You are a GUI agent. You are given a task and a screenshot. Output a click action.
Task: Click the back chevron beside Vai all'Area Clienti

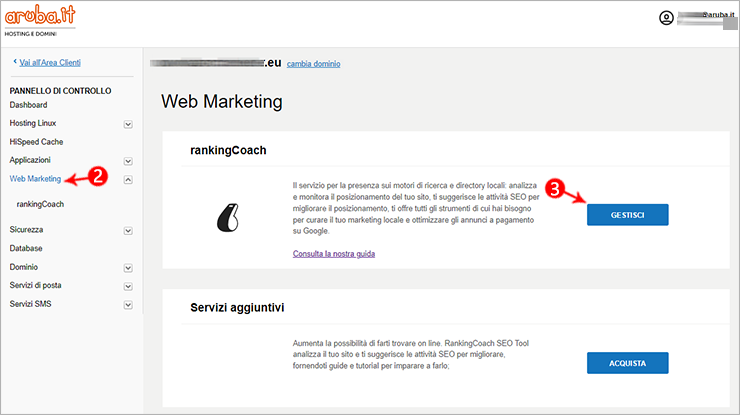15,61
